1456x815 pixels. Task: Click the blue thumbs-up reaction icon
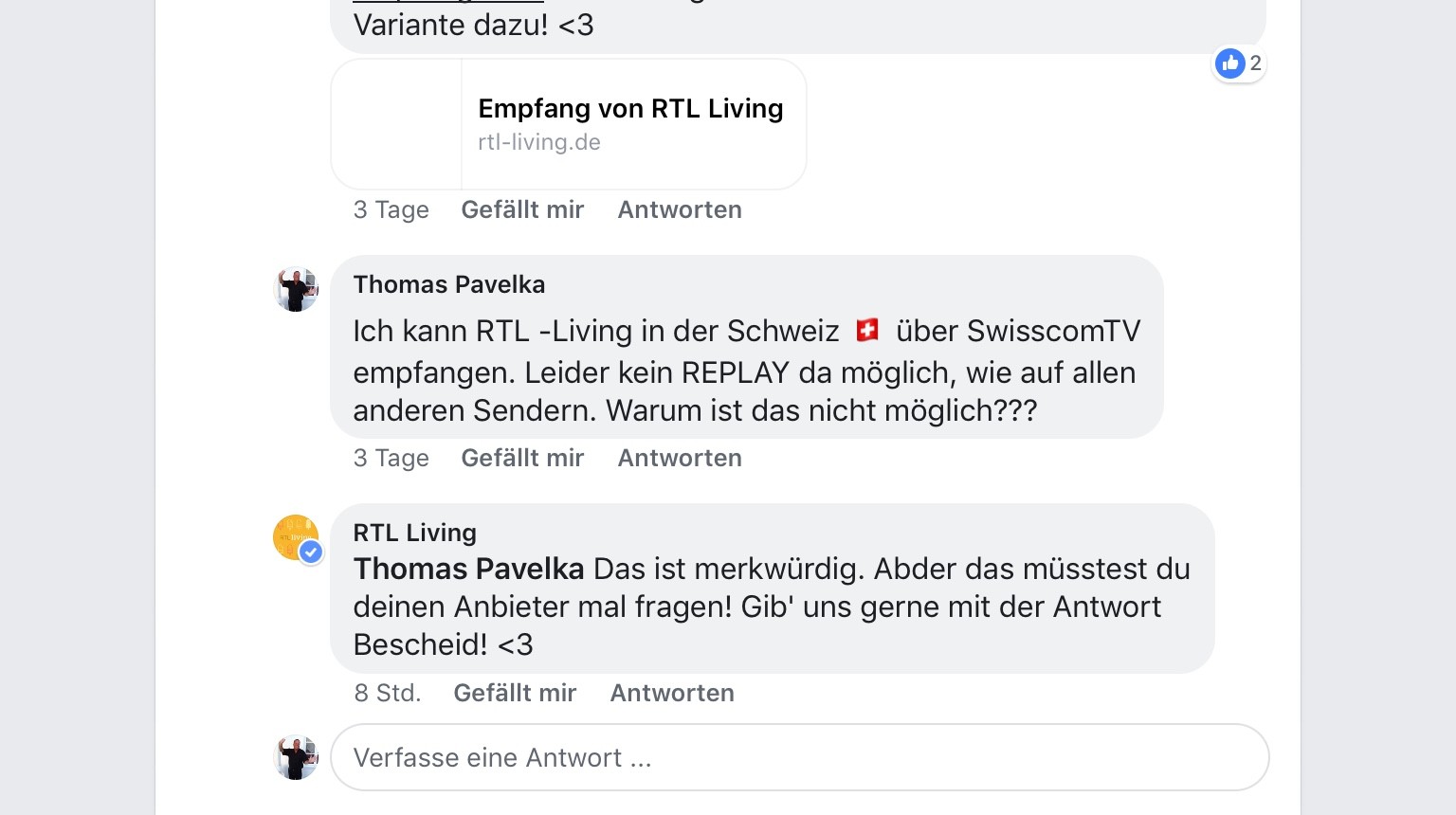1229,63
